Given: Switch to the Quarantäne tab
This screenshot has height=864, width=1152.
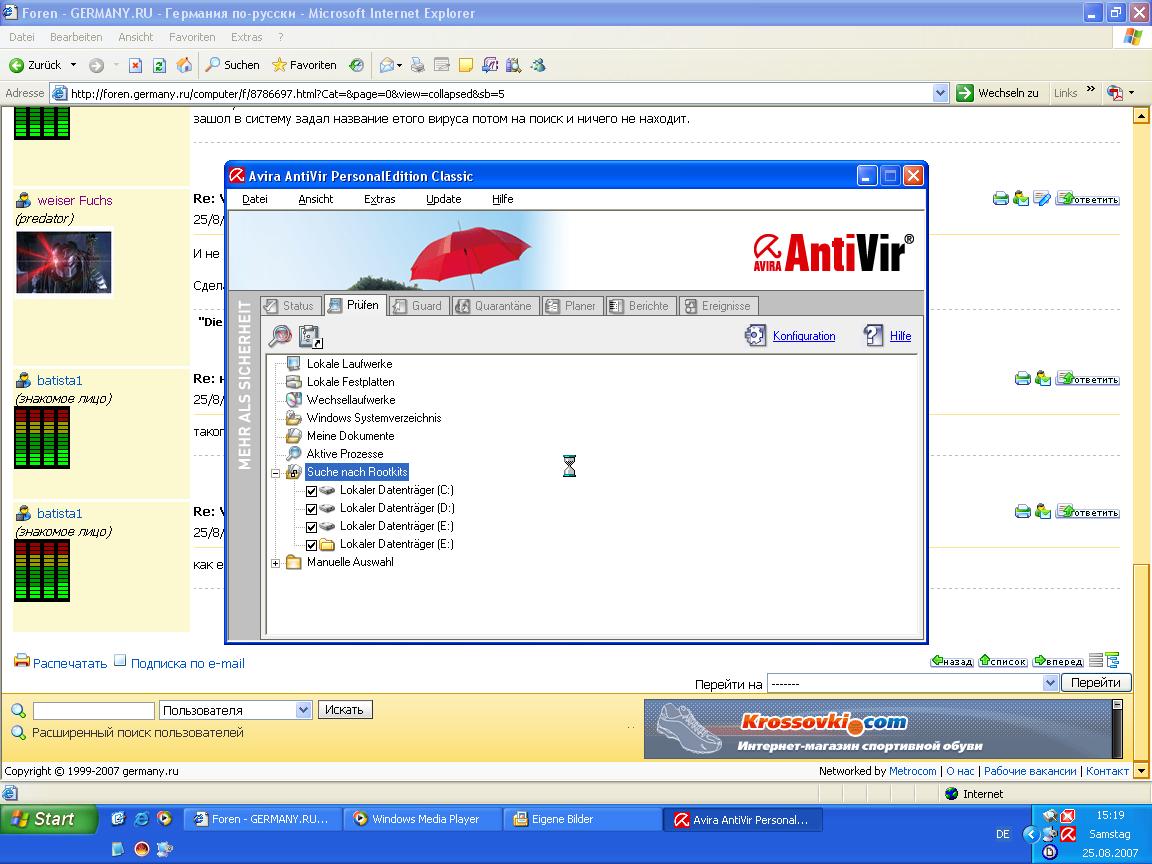Looking at the screenshot, I should (495, 306).
